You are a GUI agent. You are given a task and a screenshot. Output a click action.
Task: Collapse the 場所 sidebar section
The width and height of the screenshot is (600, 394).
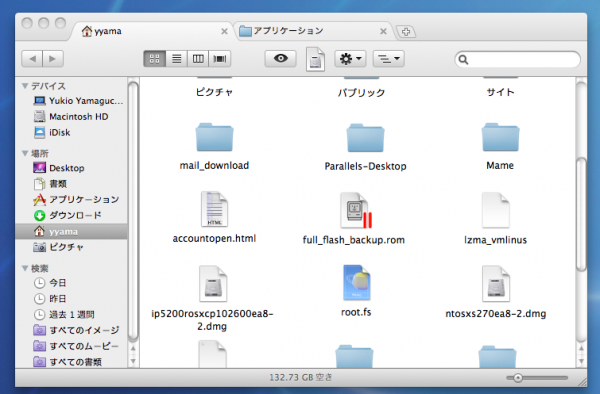[25, 153]
